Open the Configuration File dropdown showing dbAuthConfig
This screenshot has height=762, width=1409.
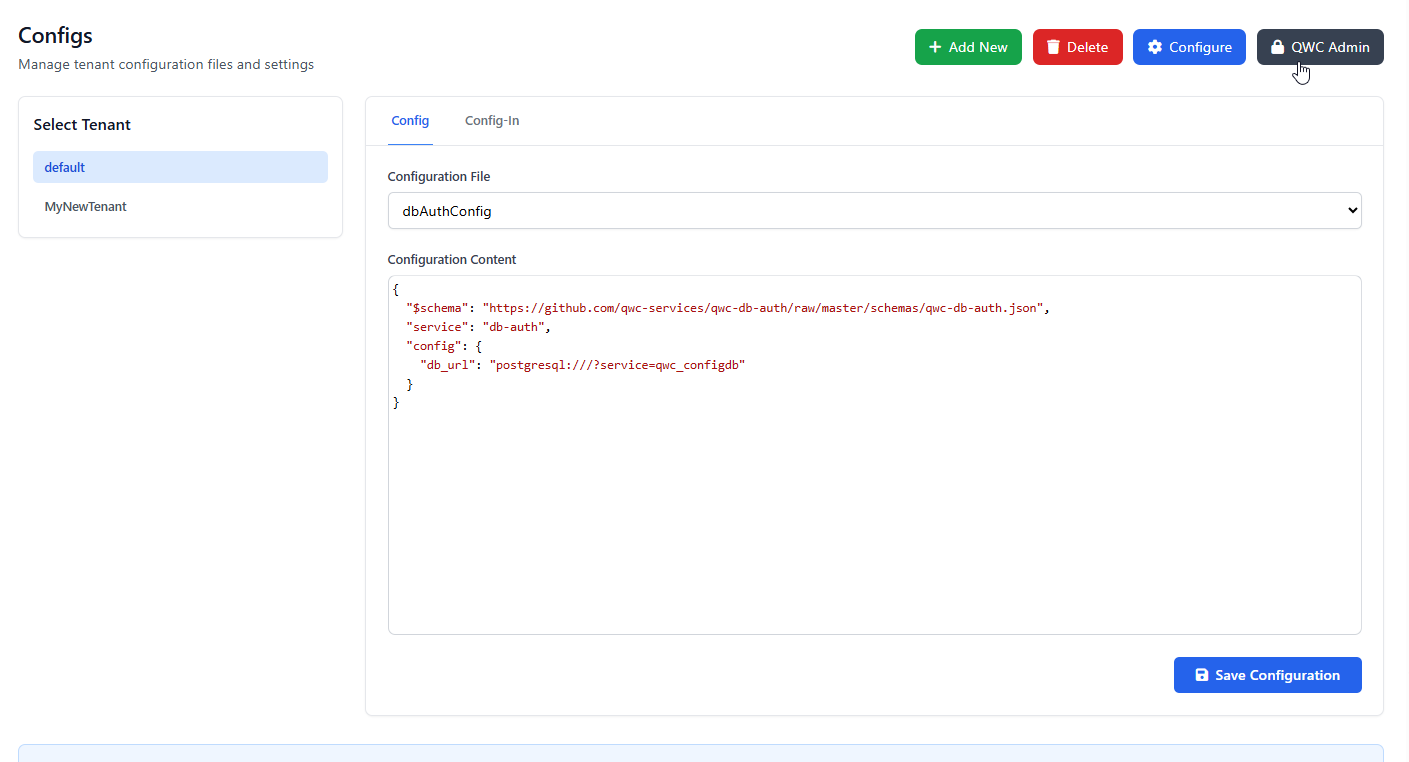(860, 211)
